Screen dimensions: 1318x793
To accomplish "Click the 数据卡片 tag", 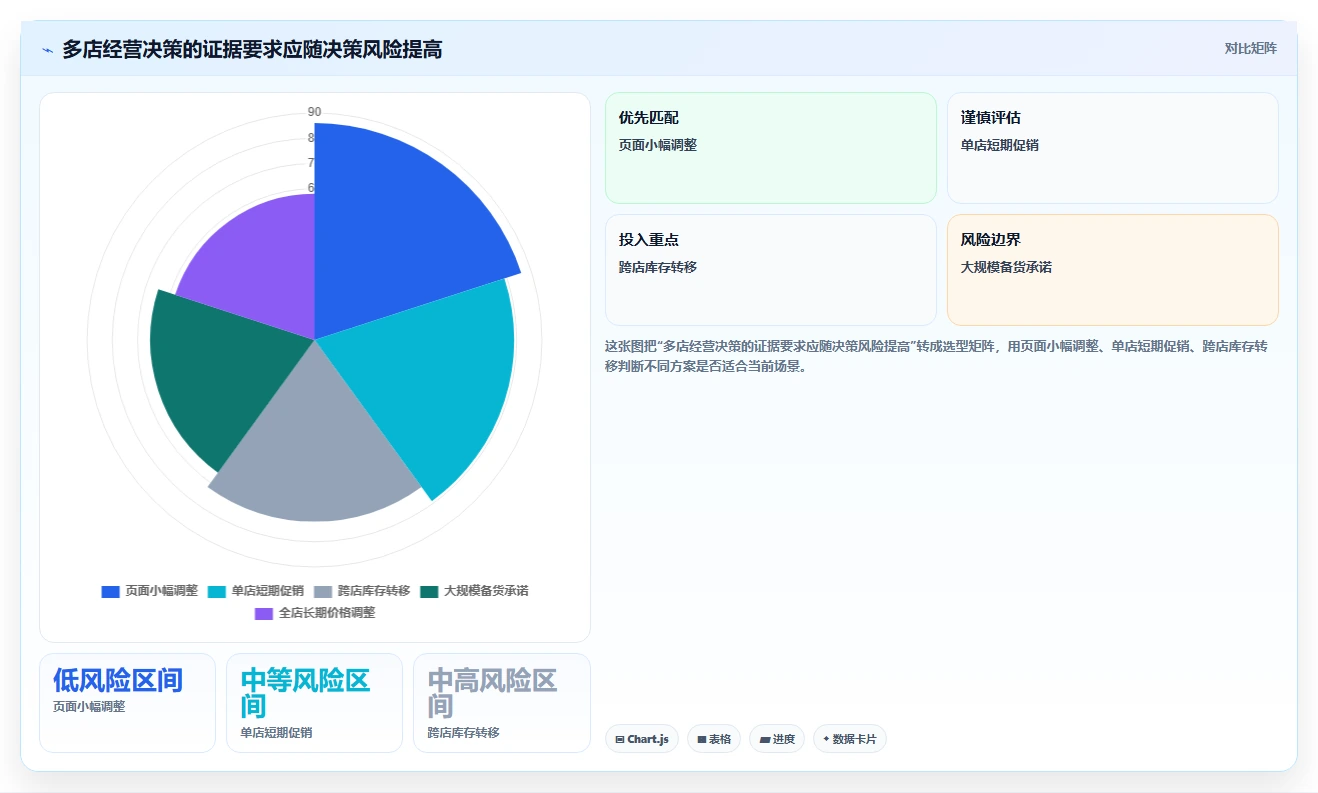I will [850, 739].
